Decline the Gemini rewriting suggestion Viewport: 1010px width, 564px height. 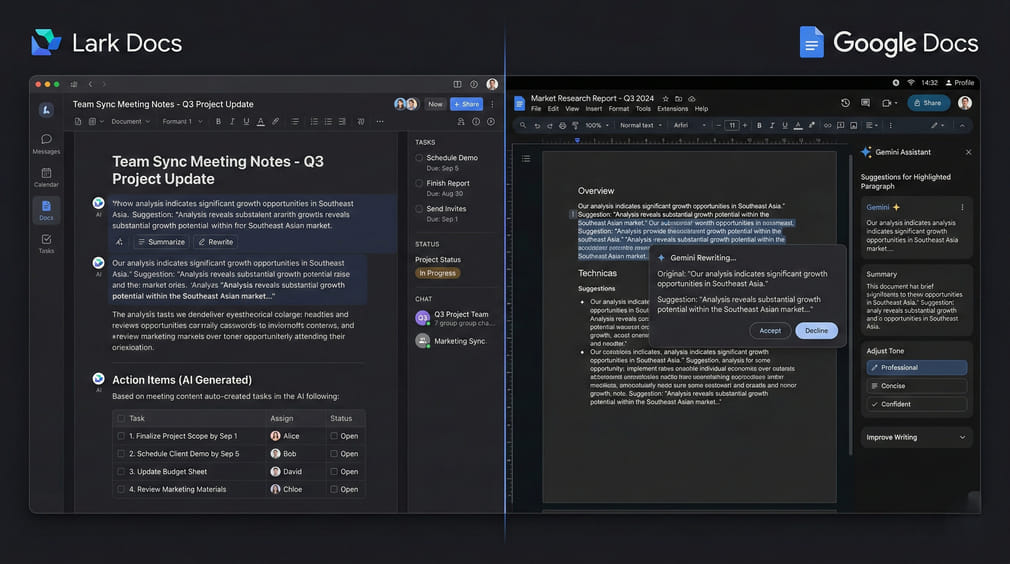point(816,330)
